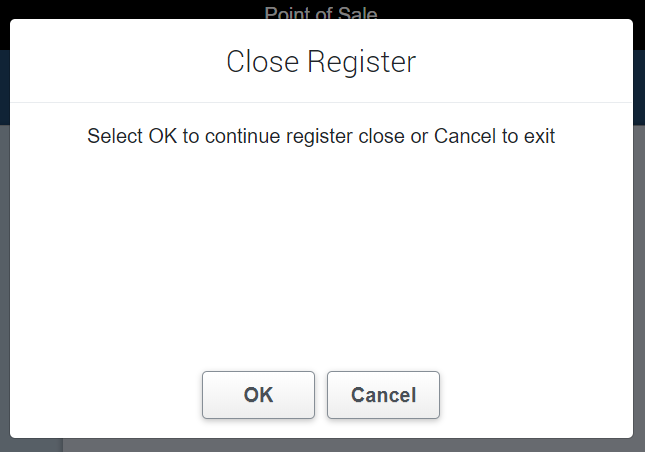The width and height of the screenshot is (645, 452).
Task: Click the Point of Sale header title
Action: click(x=321, y=12)
